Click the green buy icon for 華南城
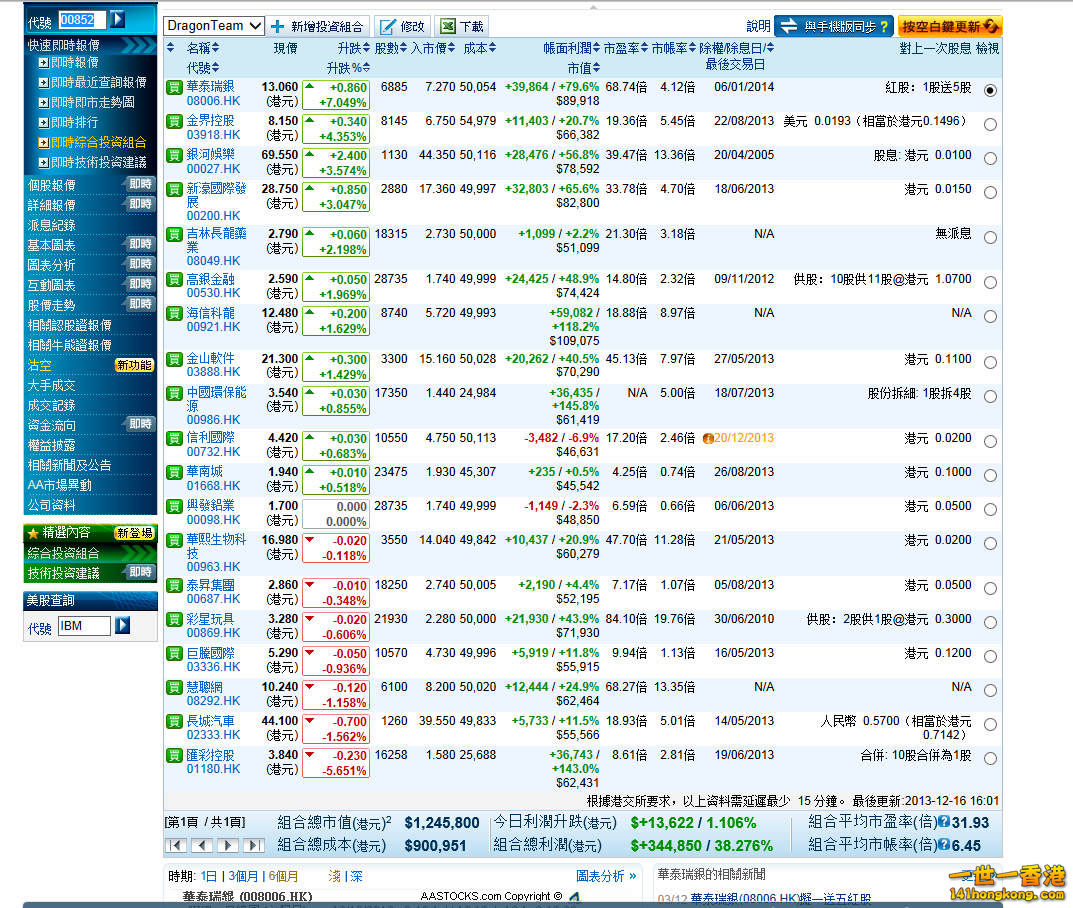The image size is (1073, 908). point(174,473)
